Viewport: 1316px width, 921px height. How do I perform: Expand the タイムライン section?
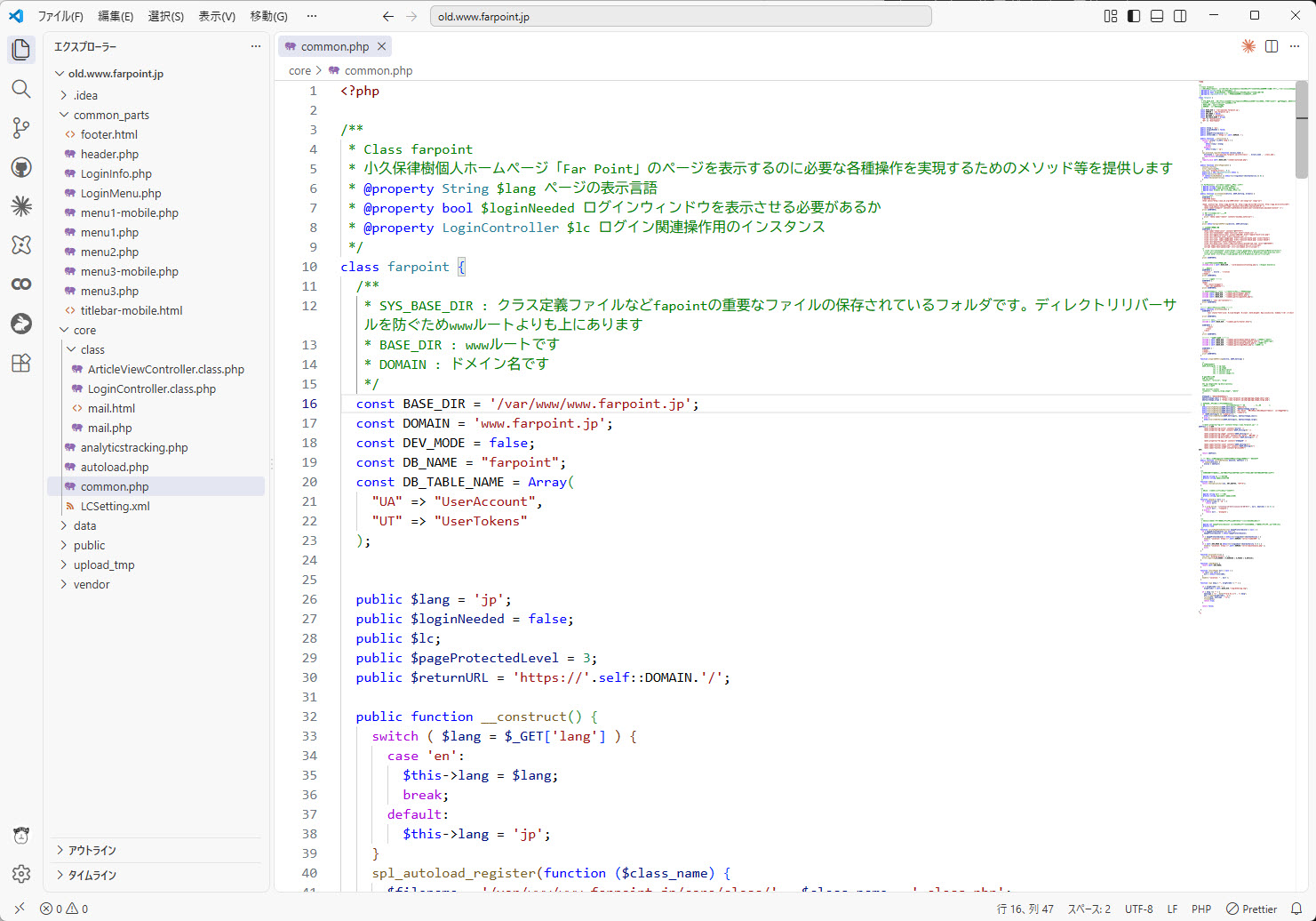click(156, 875)
